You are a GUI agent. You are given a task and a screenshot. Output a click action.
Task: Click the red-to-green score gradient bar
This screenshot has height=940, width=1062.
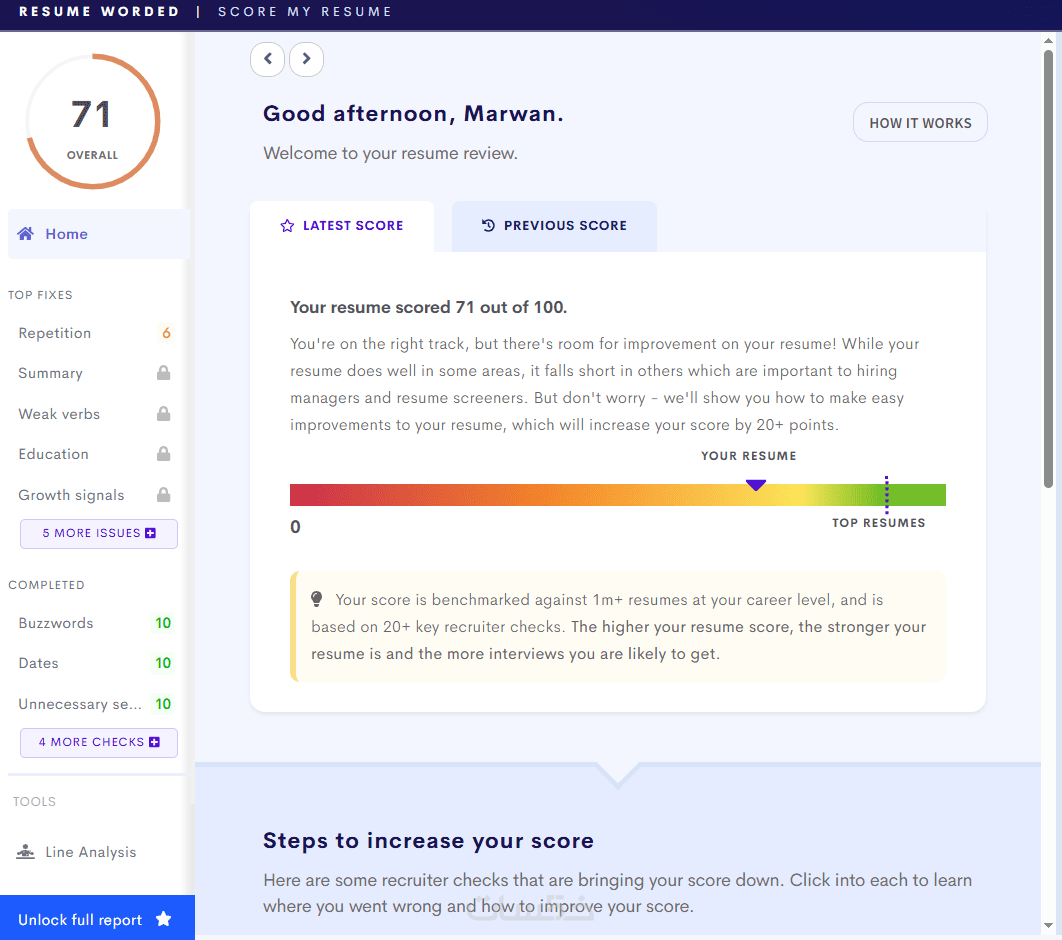pyautogui.click(x=618, y=495)
